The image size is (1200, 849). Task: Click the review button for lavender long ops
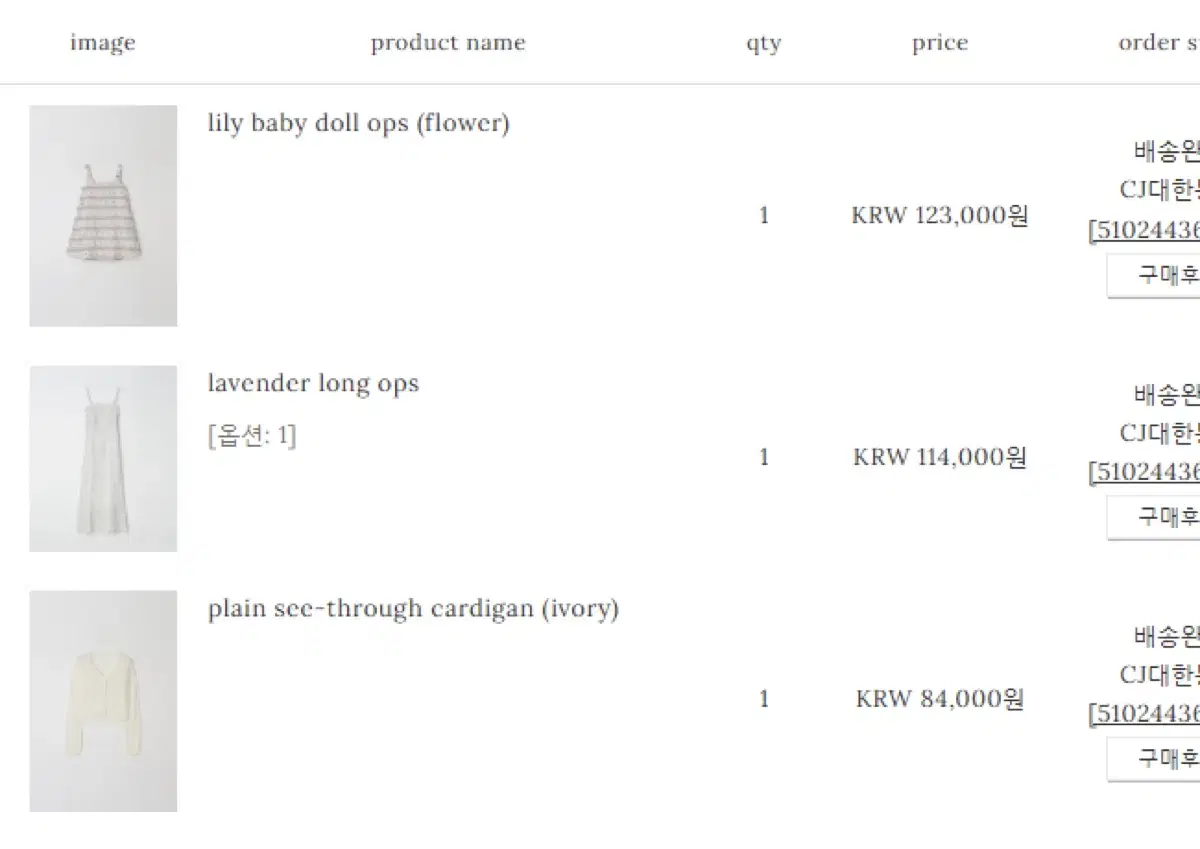tap(1153, 518)
